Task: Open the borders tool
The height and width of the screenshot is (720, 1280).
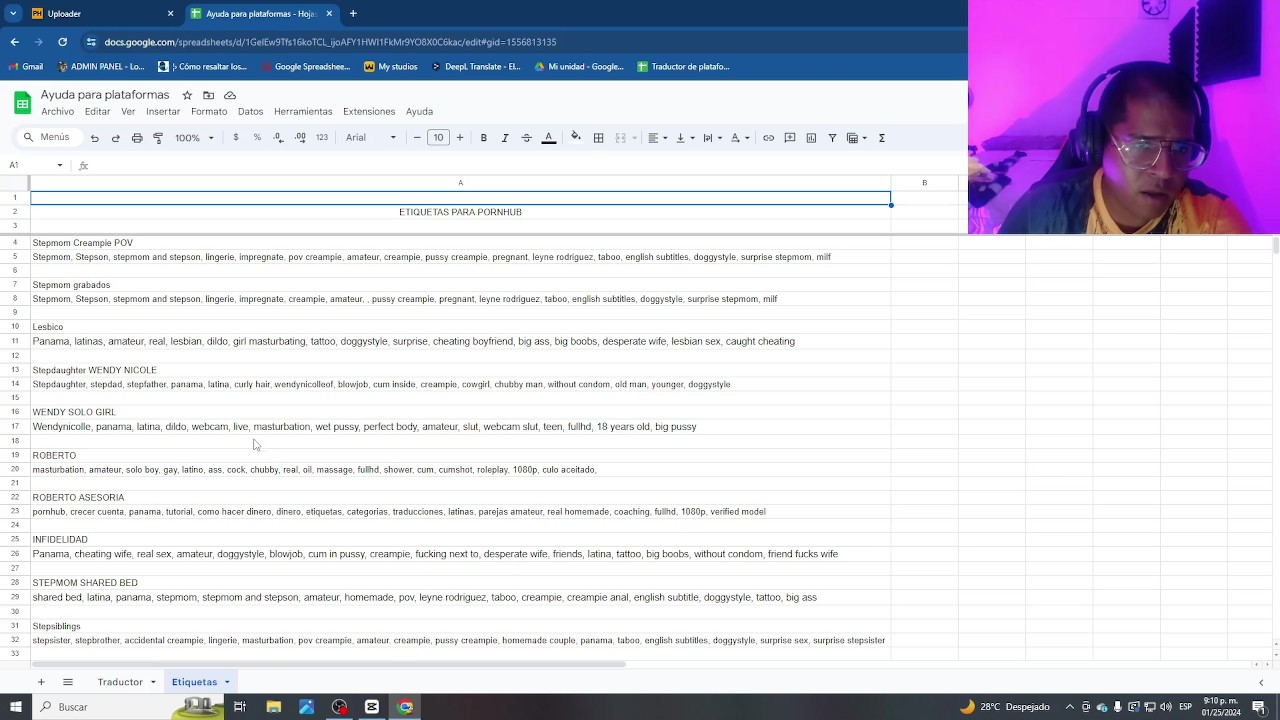Action: tap(598, 138)
